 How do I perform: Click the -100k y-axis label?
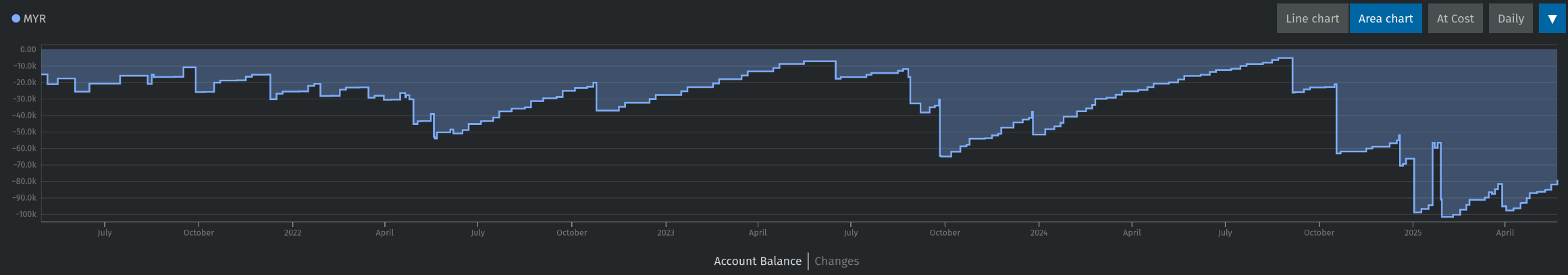tap(27, 214)
